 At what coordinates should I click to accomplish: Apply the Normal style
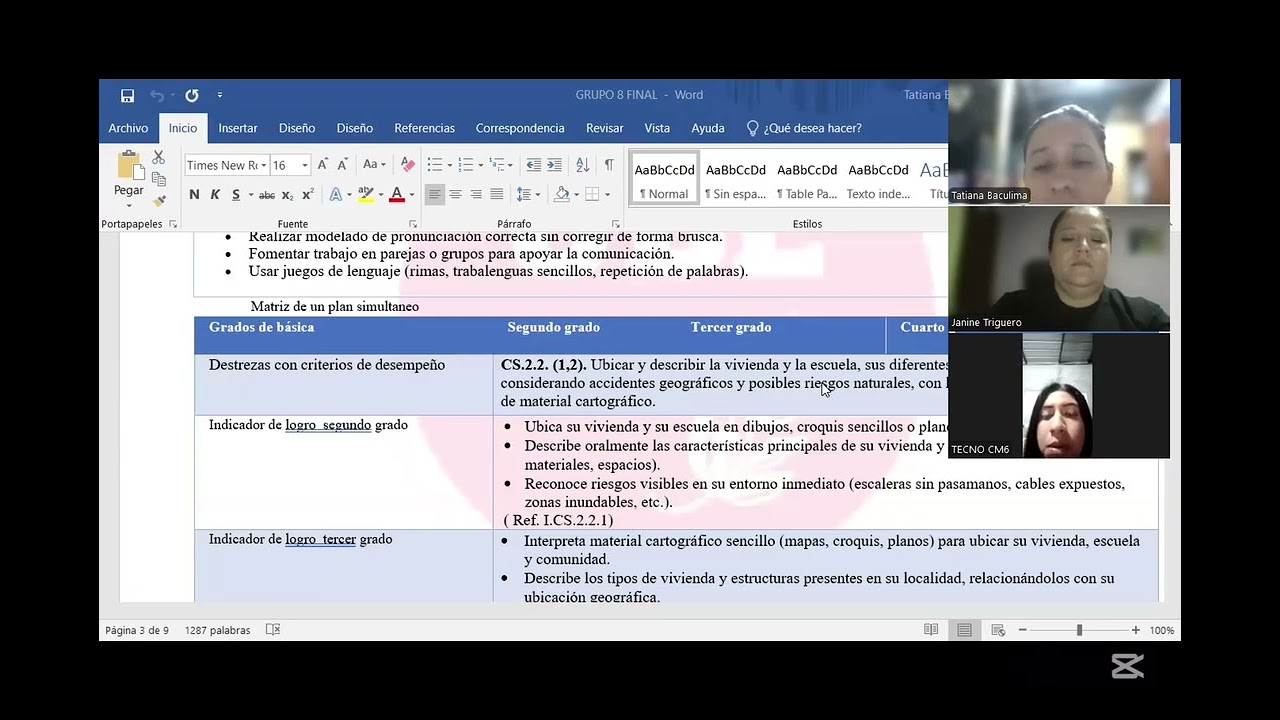click(x=665, y=179)
